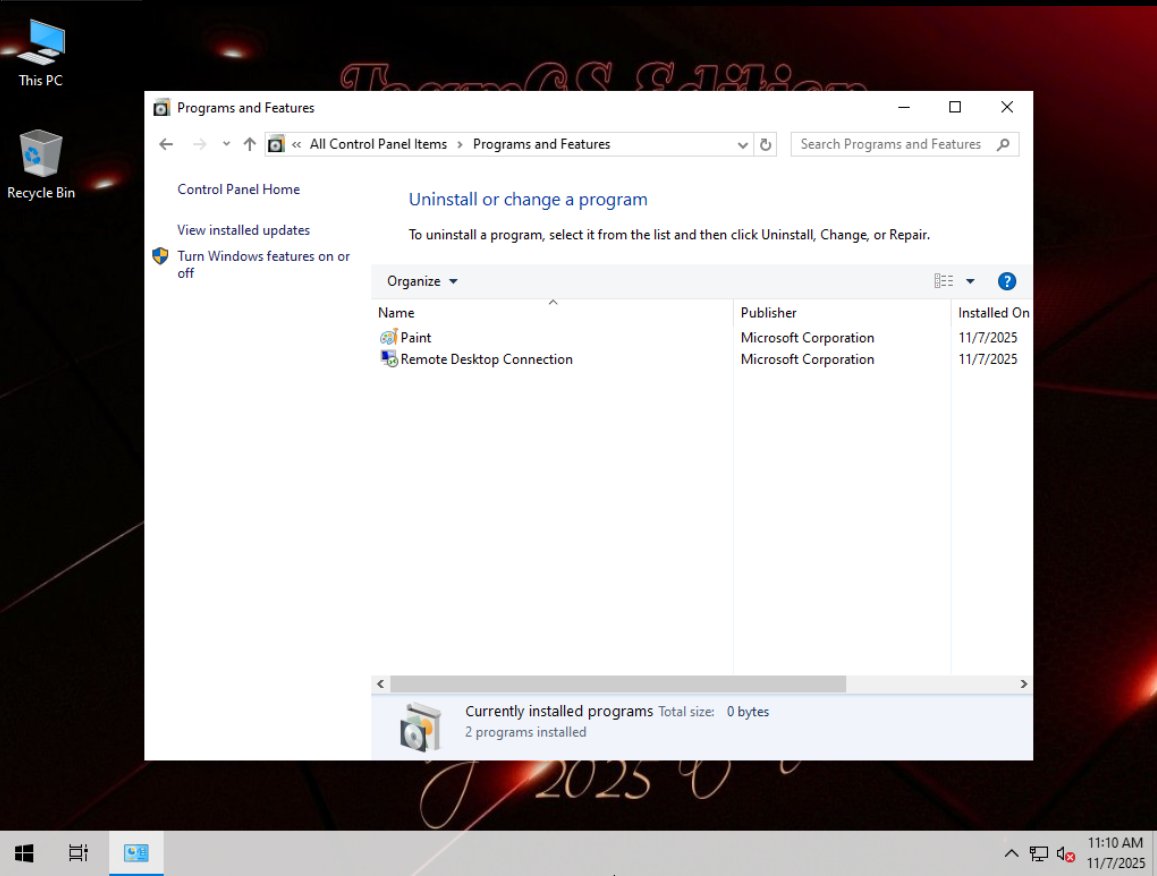Sort by the Installed On column header
This screenshot has height=876, width=1157.
point(992,313)
